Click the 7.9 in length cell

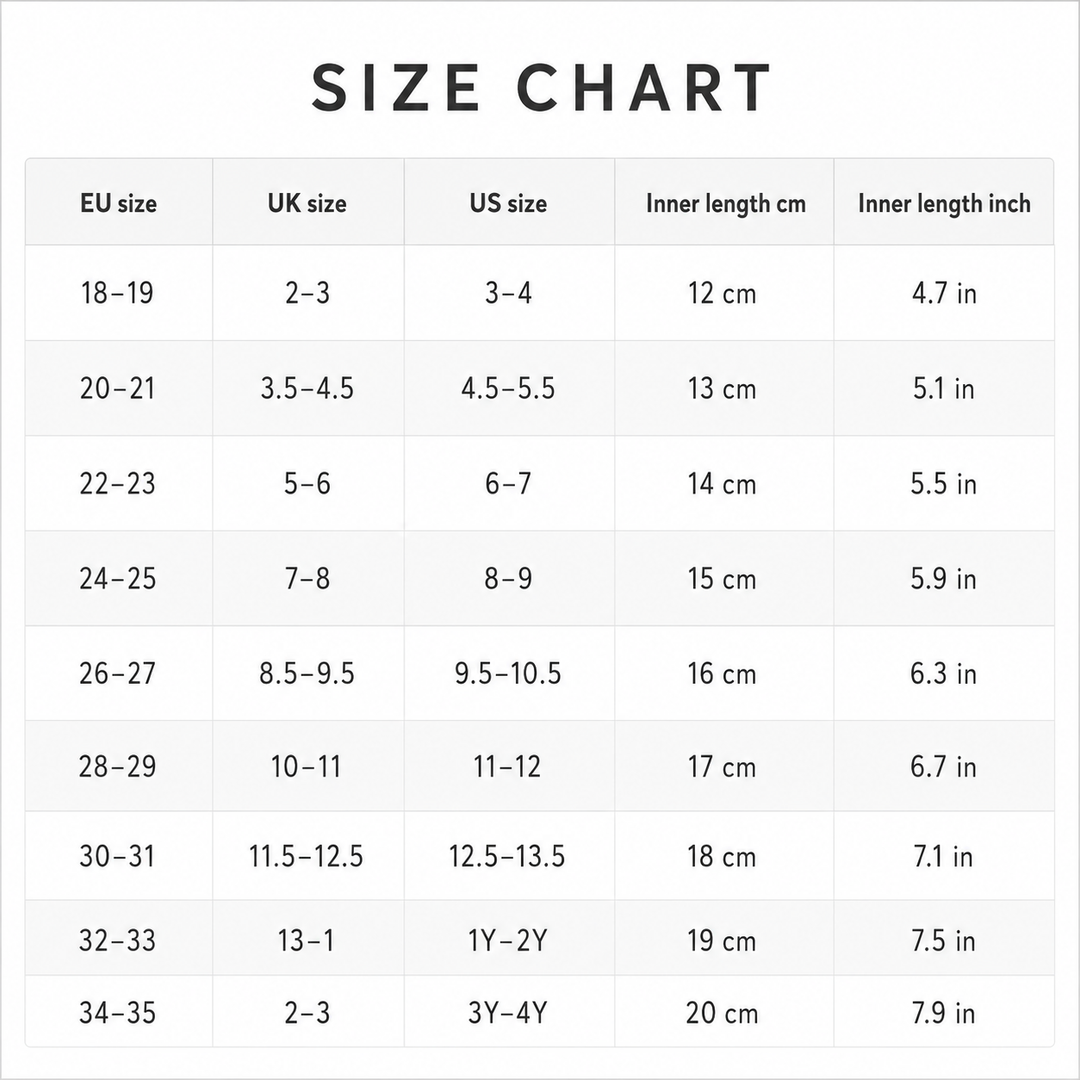[x=944, y=1013]
